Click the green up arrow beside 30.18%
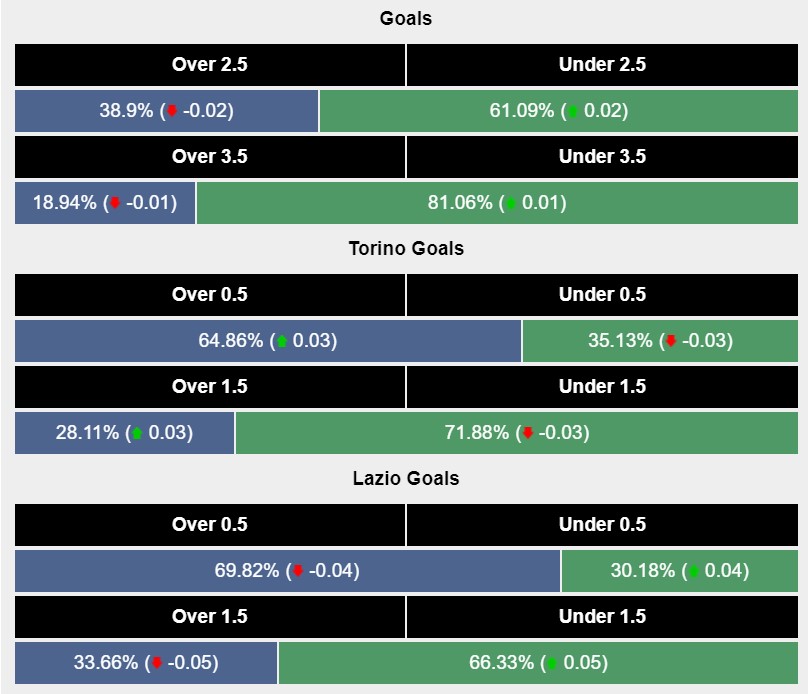Screen dimensions: 808x694 pos(693,571)
